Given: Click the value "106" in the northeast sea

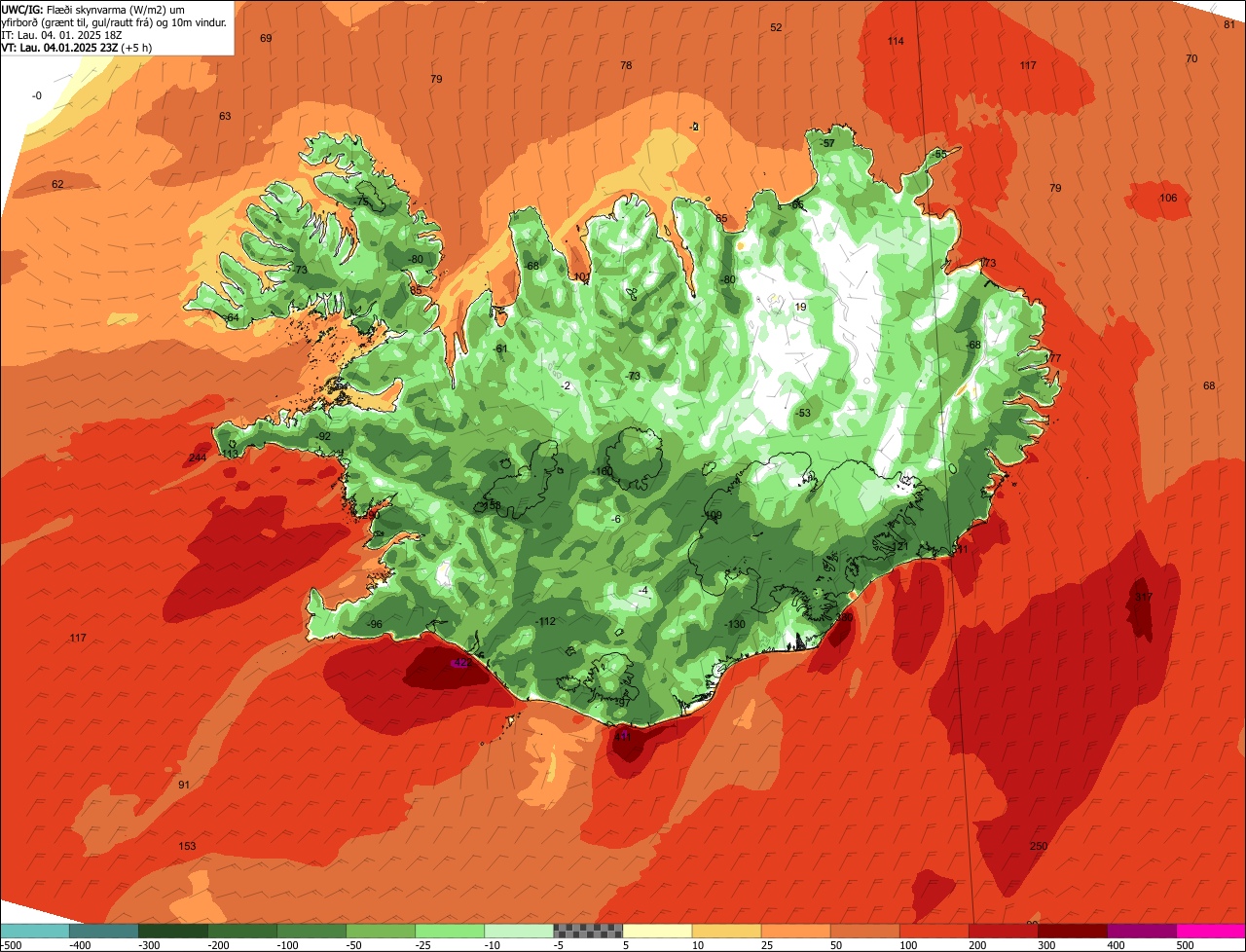Looking at the screenshot, I should point(1168,198).
